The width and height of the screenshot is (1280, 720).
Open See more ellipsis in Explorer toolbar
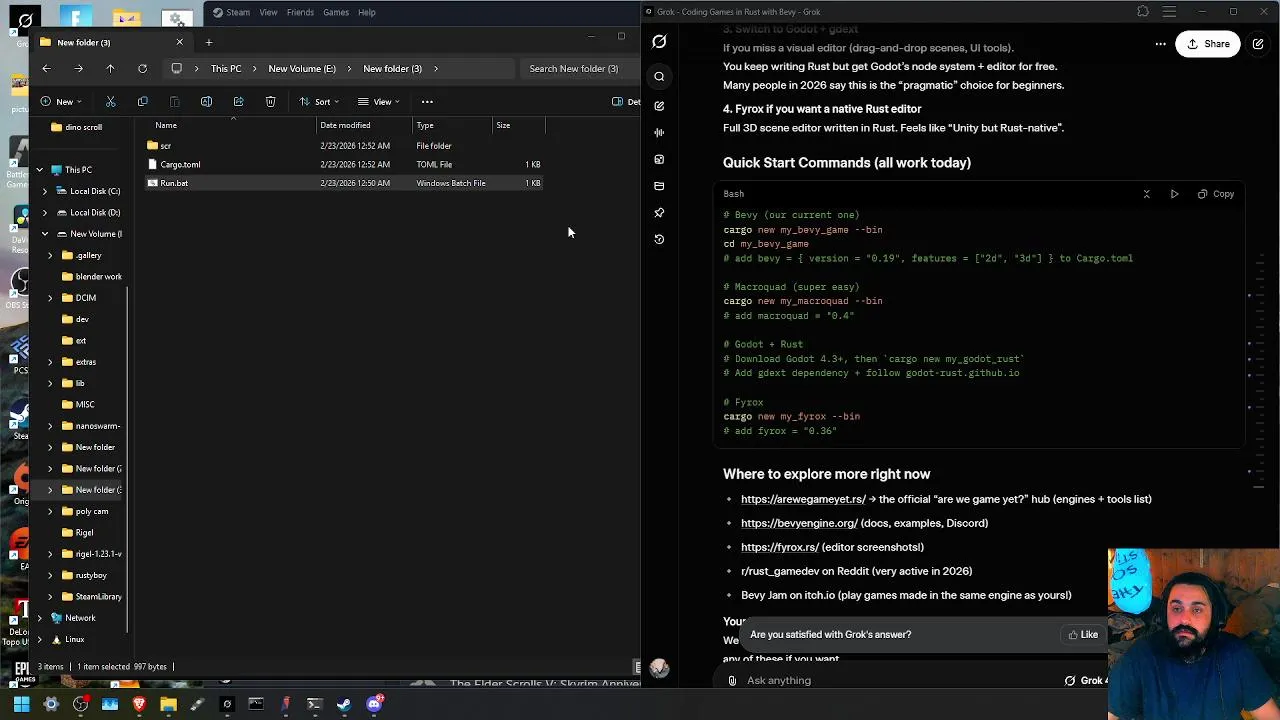[427, 102]
